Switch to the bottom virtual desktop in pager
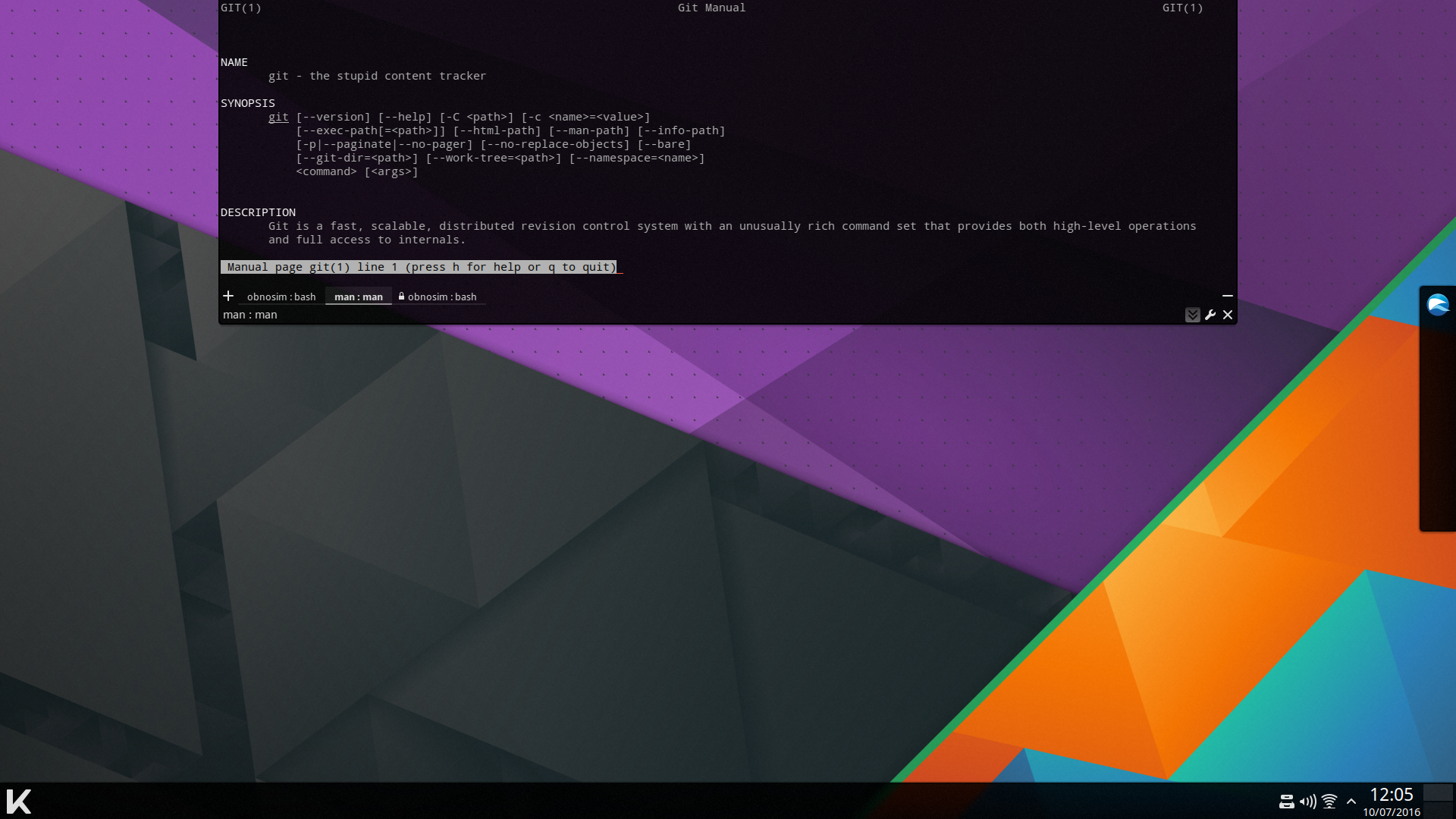 pyautogui.click(x=1439, y=810)
